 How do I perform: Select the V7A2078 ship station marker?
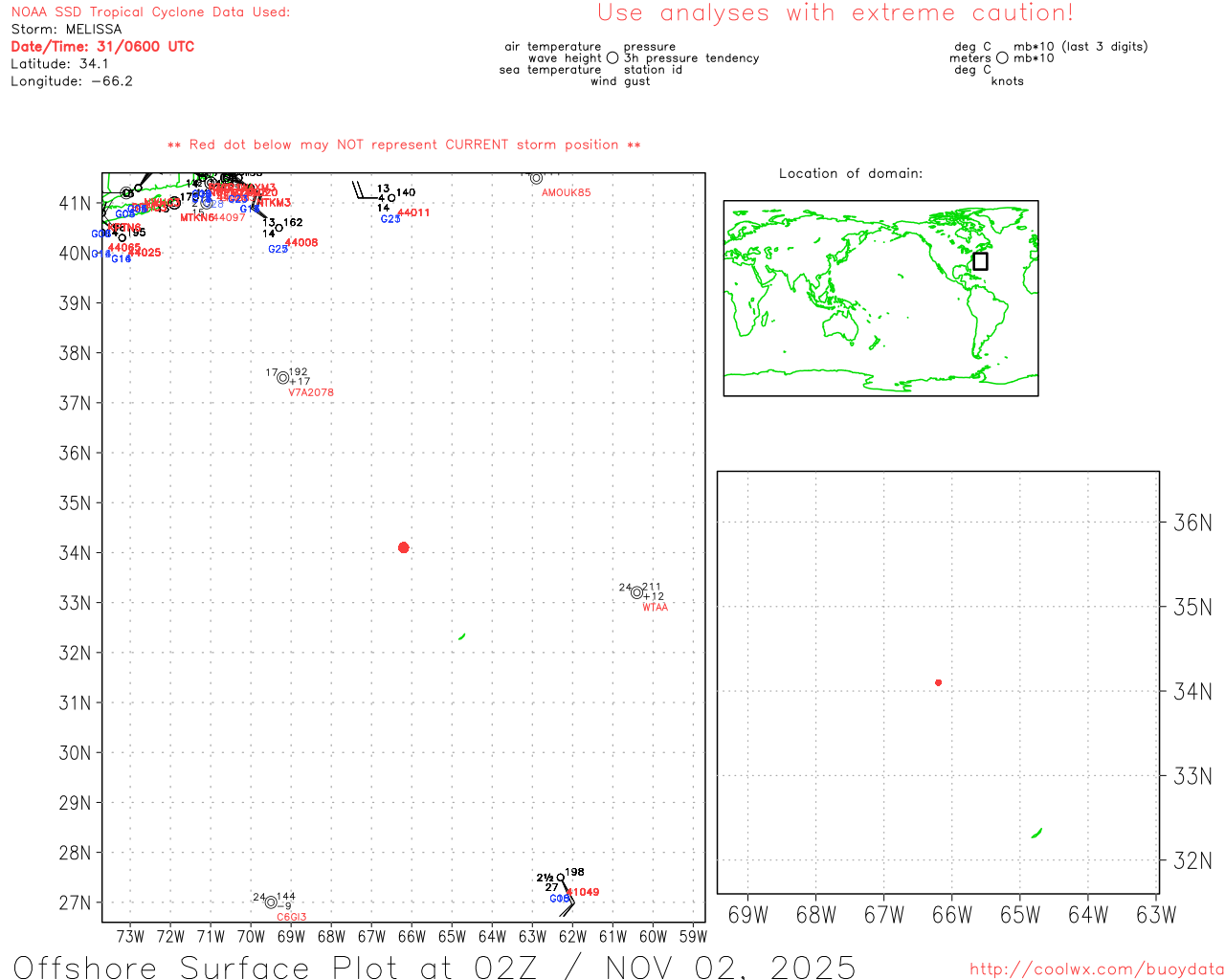point(282,378)
